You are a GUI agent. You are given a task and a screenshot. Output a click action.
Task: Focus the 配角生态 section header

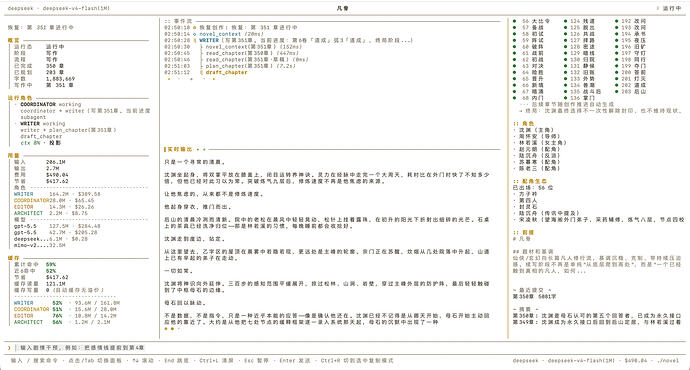pyautogui.click(x=530, y=181)
